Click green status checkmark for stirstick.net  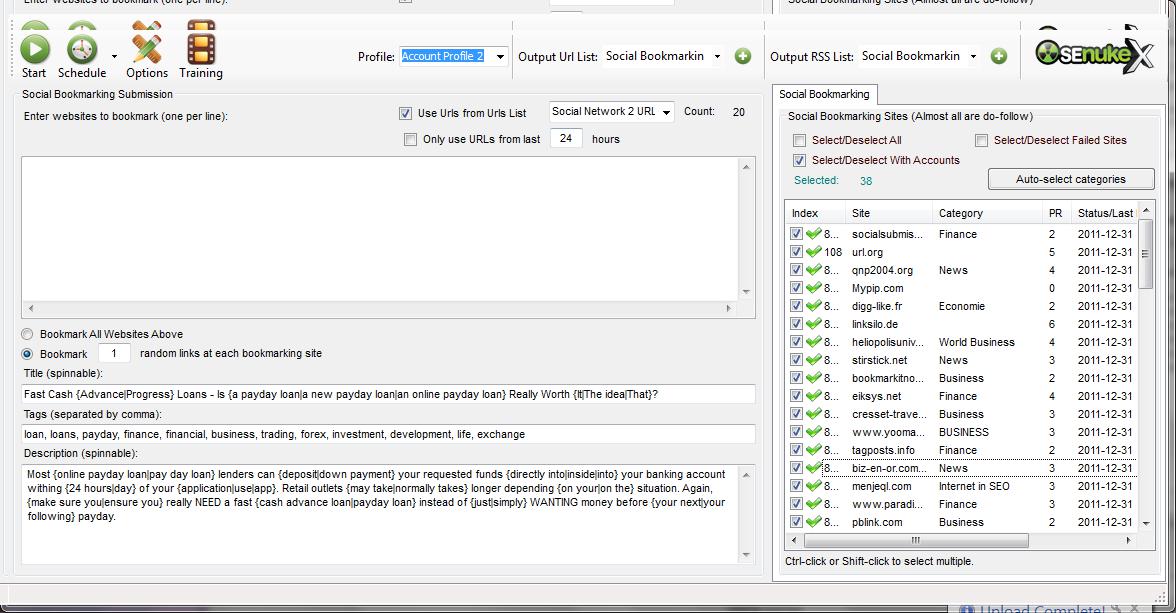click(x=813, y=359)
